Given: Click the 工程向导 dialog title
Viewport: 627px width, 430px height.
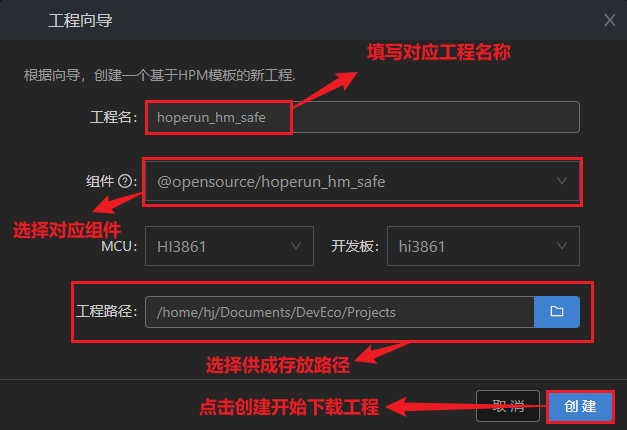Looking at the screenshot, I should tap(80, 20).
